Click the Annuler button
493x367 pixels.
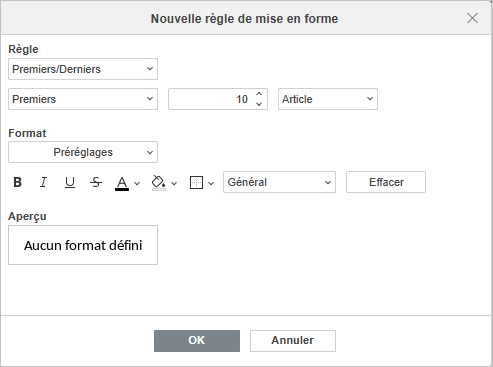pos(293,341)
